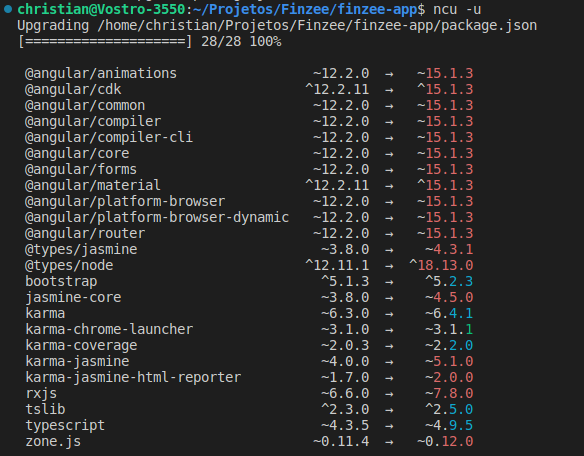Click new version ~2.2.0 for karma-coverage
Viewport: 584px width, 456px height.
pos(449,346)
